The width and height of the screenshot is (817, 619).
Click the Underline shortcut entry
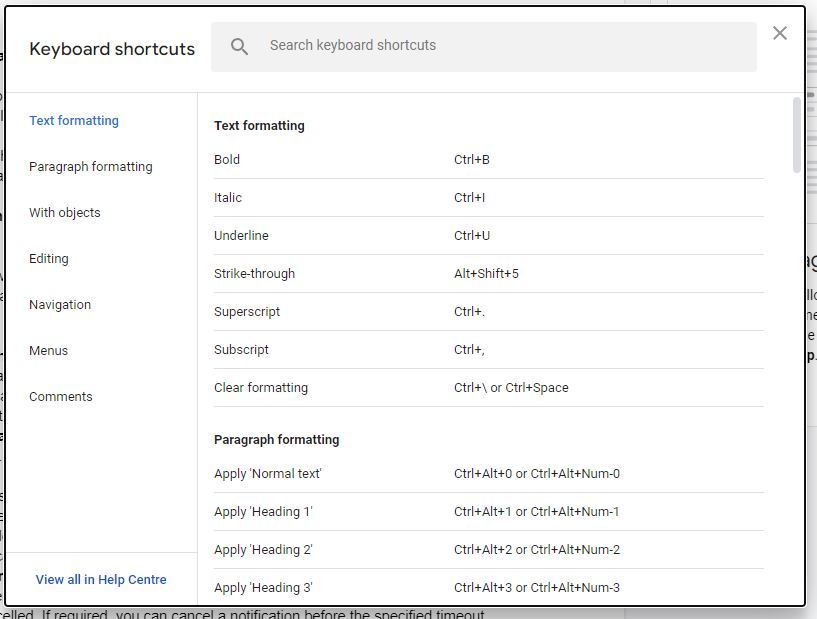[x=400, y=235]
